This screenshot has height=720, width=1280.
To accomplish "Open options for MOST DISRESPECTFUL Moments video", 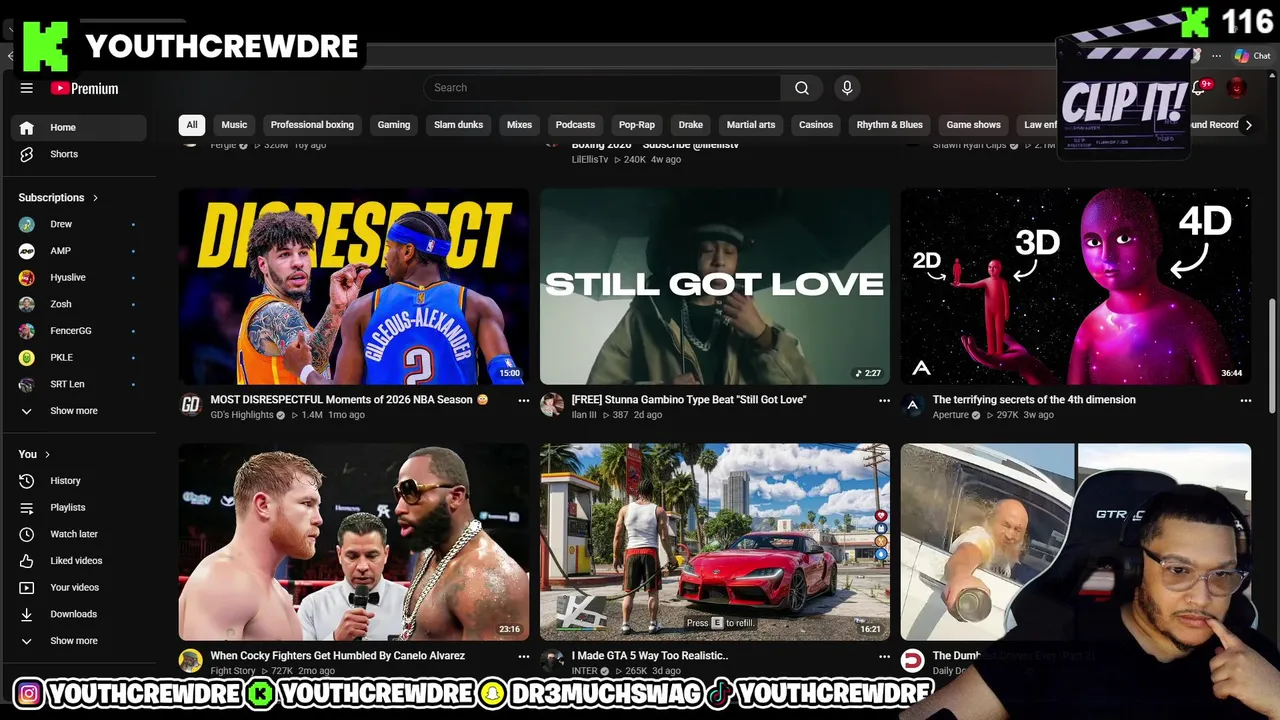I will click(523, 400).
